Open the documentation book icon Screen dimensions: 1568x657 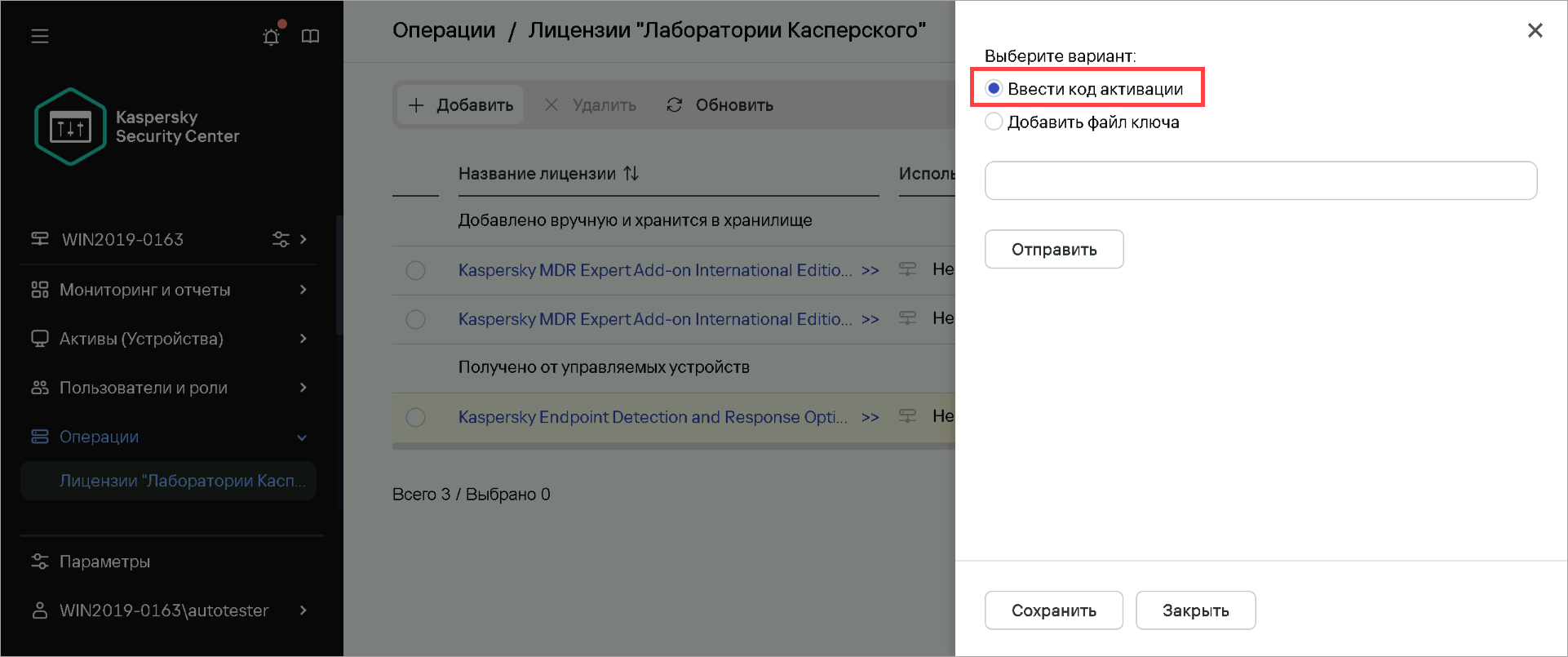[310, 36]
